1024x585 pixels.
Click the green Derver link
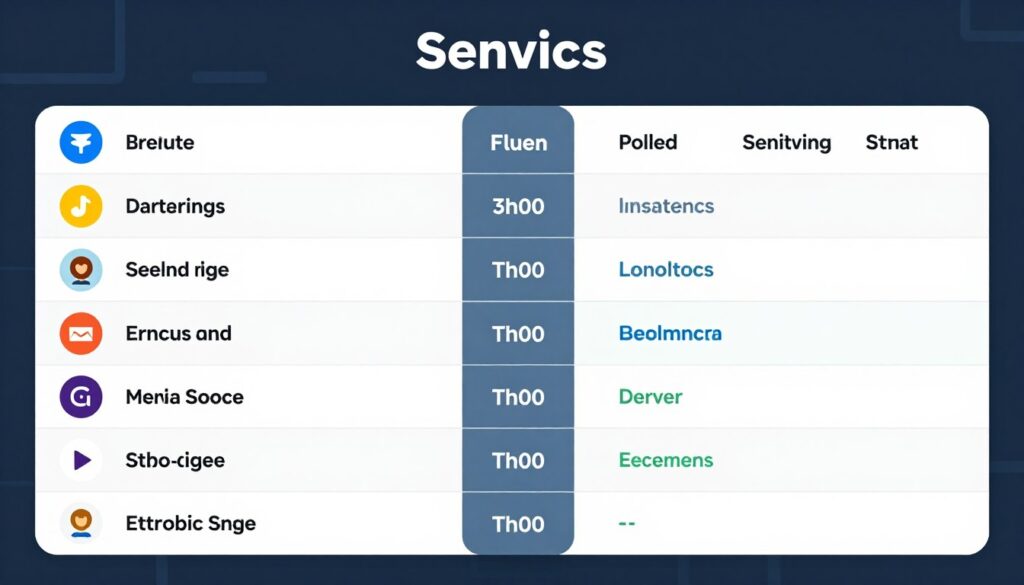click(x=650, y=397)
